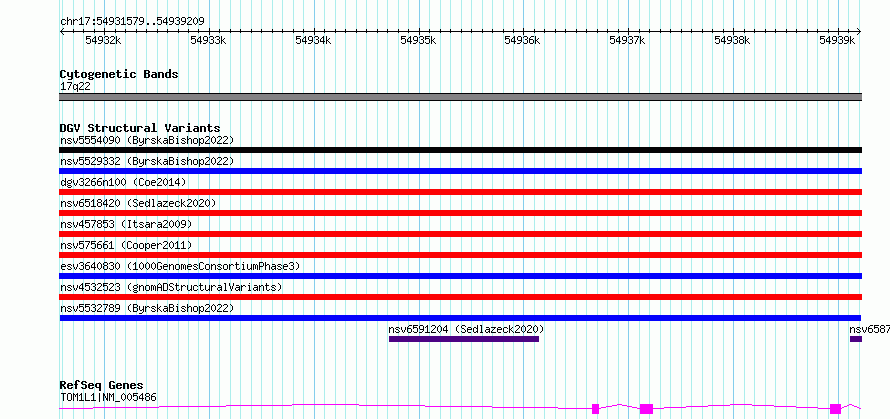Click the black nsv5554090 variant bar

[460, 150]
